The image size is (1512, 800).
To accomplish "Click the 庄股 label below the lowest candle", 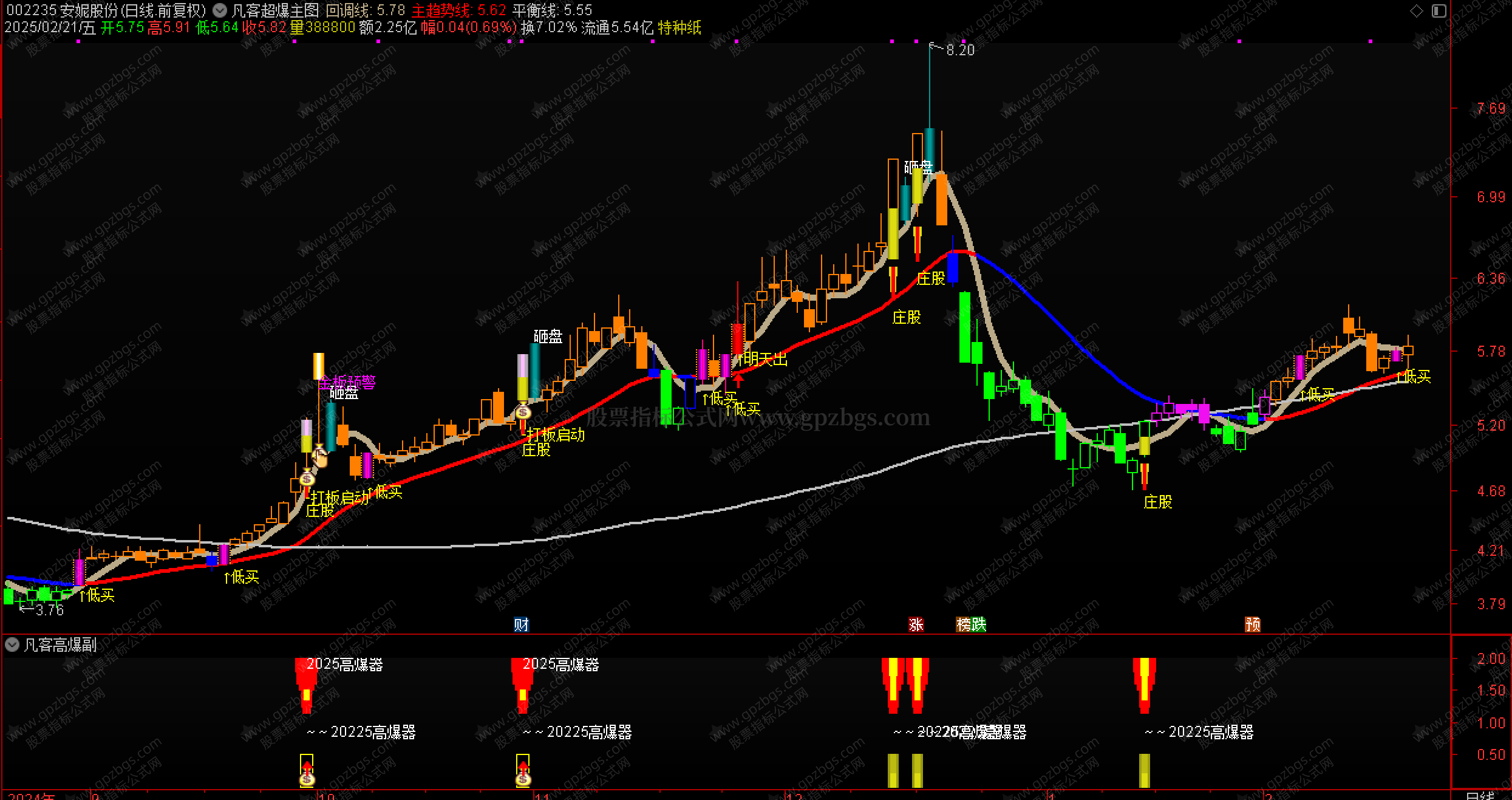I will 1158,502.
